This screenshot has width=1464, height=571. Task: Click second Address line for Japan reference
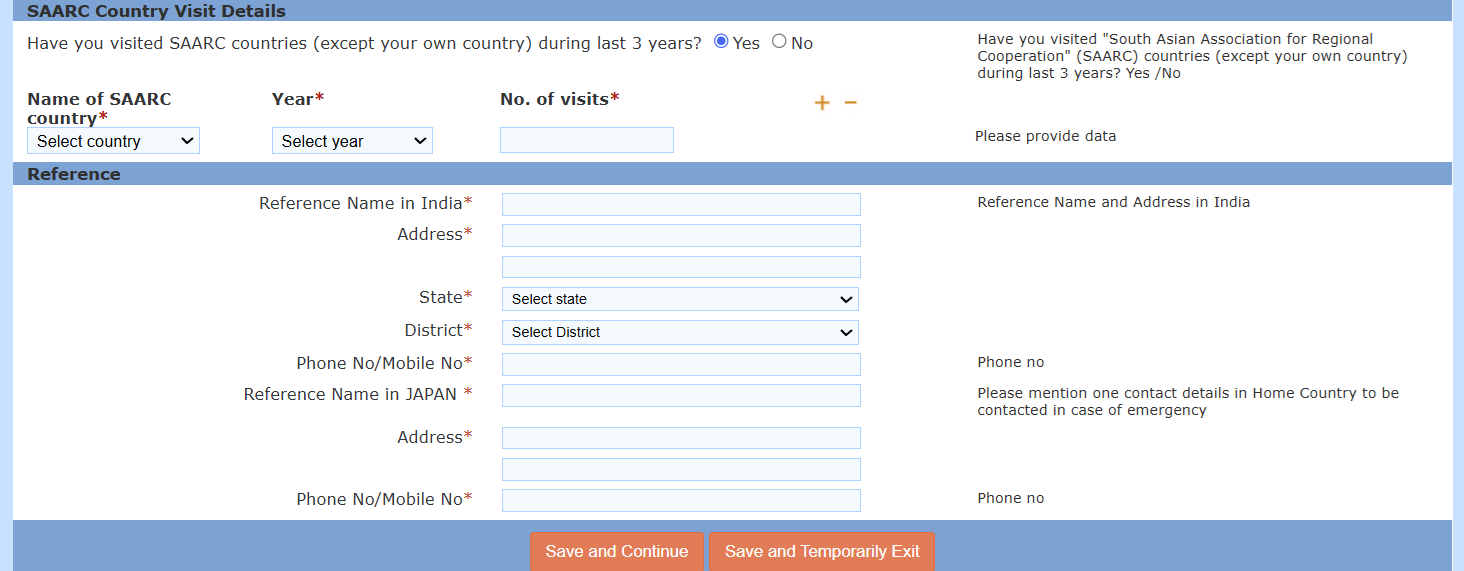[x=681, y=470]
